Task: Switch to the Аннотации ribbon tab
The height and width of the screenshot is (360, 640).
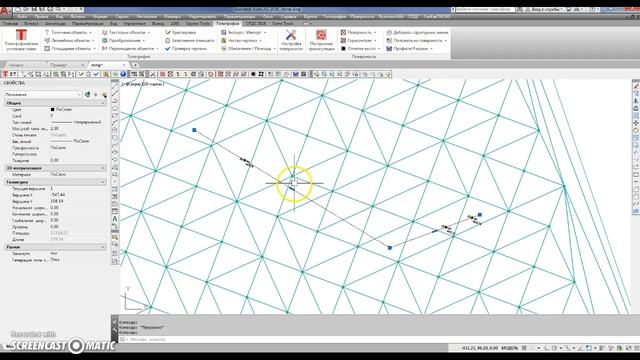Action: (x=55, y=24)
